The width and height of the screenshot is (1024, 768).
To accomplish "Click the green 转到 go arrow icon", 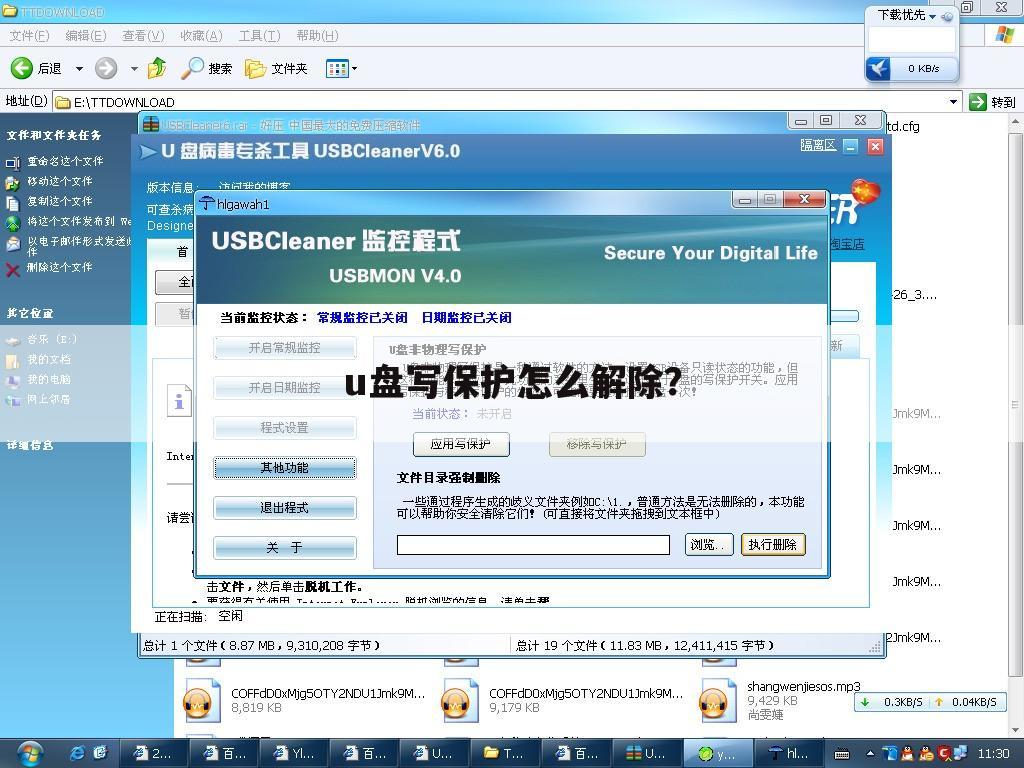I will tap(977, 102).
